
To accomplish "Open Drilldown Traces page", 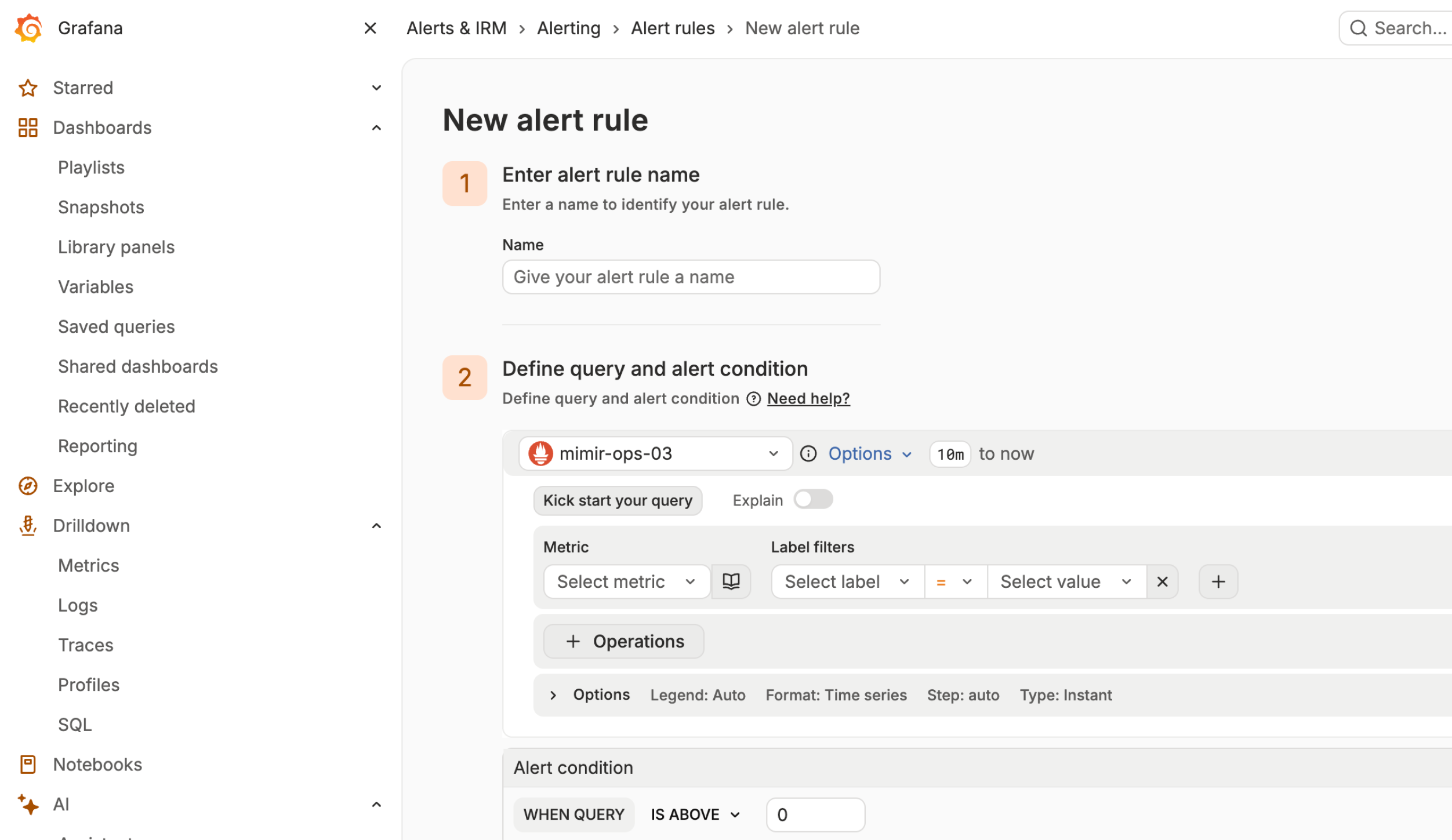I will (x=85, y=645).
